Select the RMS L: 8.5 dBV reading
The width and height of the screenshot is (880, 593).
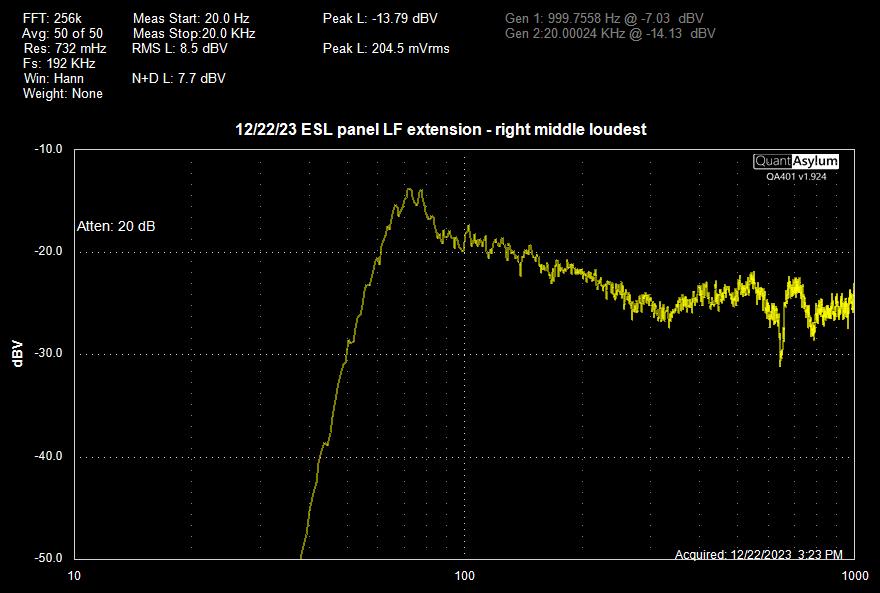pyautogui.click(x=180, y=49)
